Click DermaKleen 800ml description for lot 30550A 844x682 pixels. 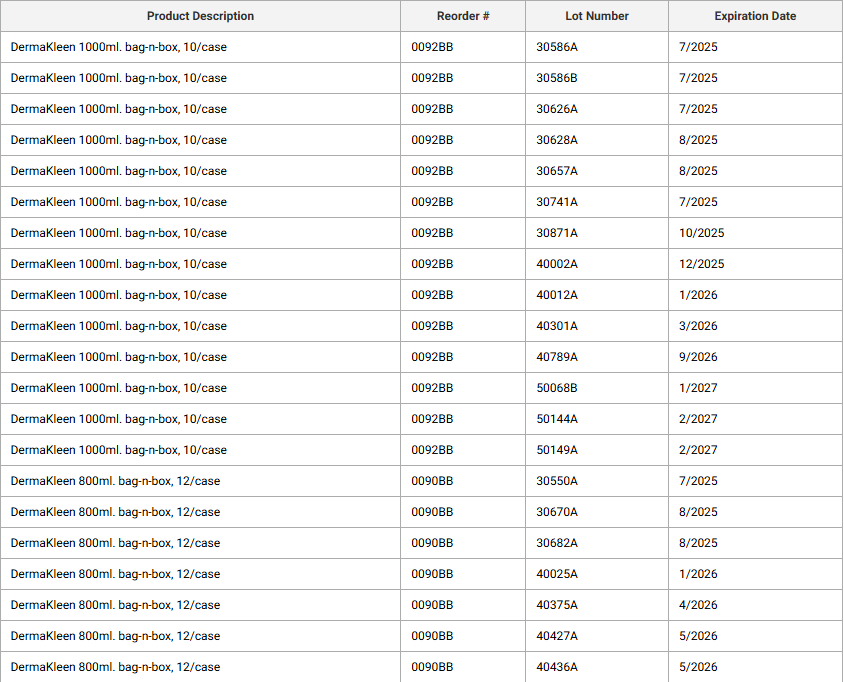tap(115, 481)
